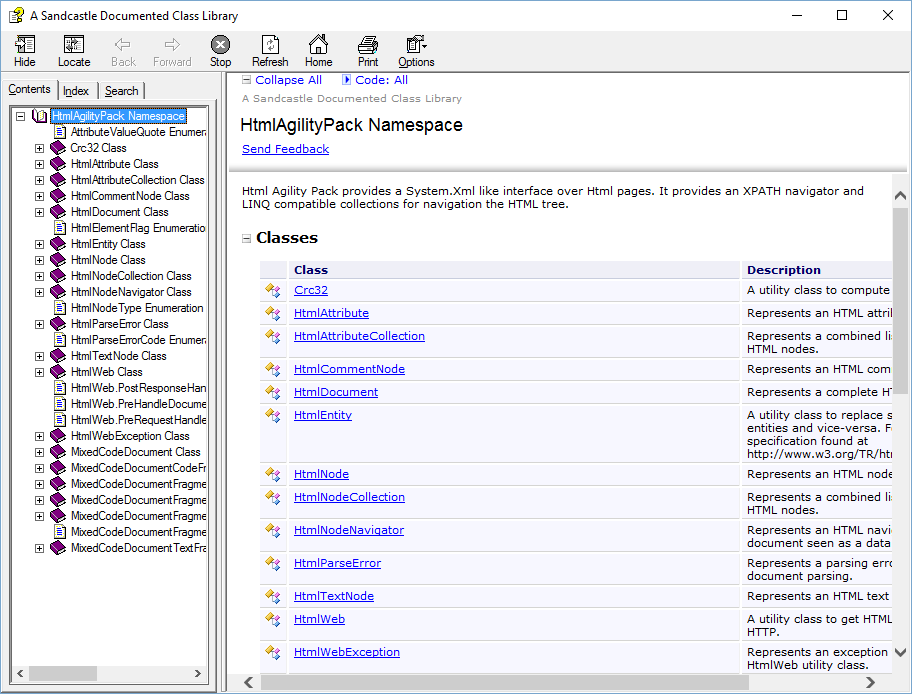The image size is (912, 694).
Task: Select HtmlNodeType Enumeration in the tree
Action: click(137, 308)
